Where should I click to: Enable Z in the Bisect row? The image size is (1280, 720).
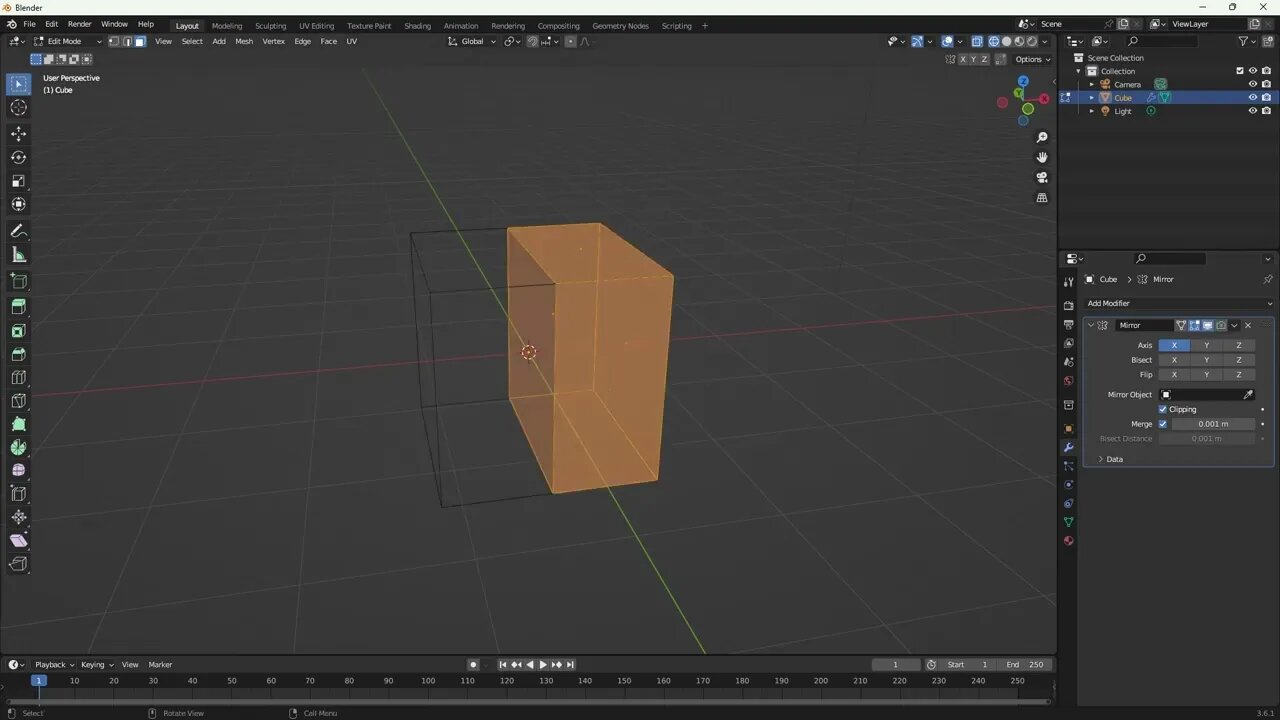click(x=1239, y=360)
